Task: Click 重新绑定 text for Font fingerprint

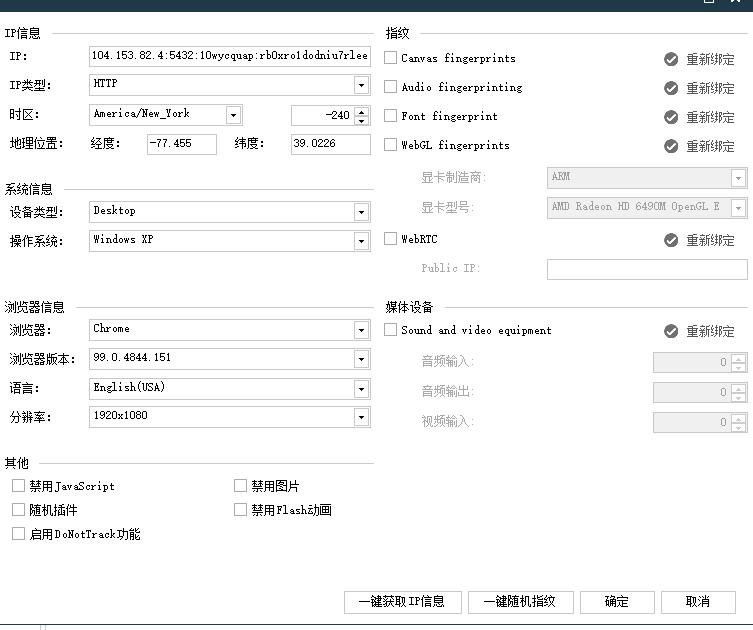Action: (x=710, y=118)
